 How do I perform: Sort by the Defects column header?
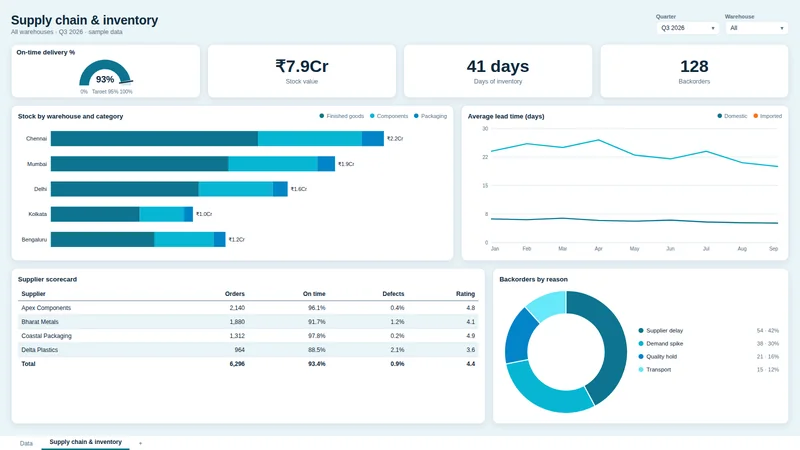[x=393, y=294]
